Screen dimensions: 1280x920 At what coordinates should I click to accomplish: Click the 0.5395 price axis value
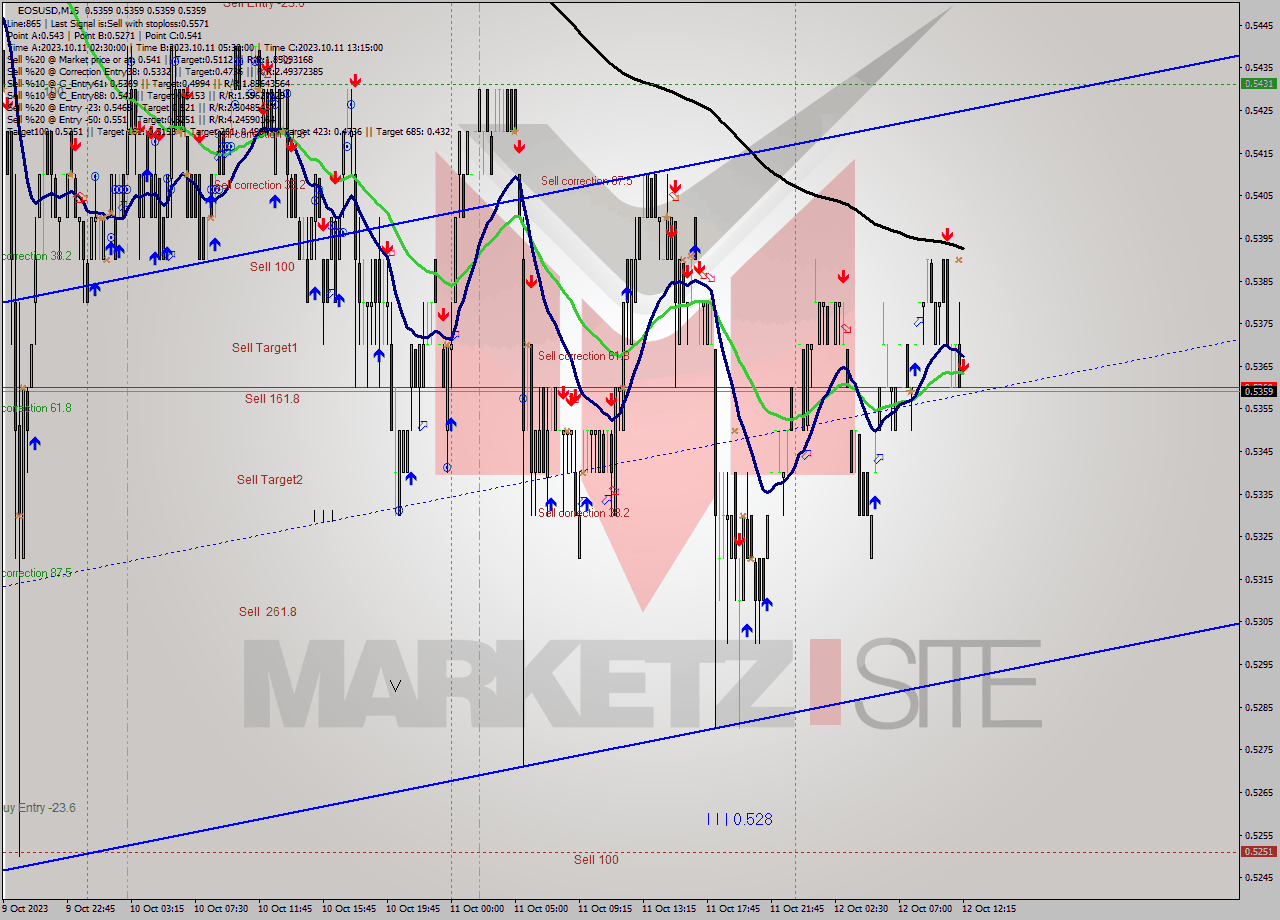pyautogui.click(x=1259, y=238)
